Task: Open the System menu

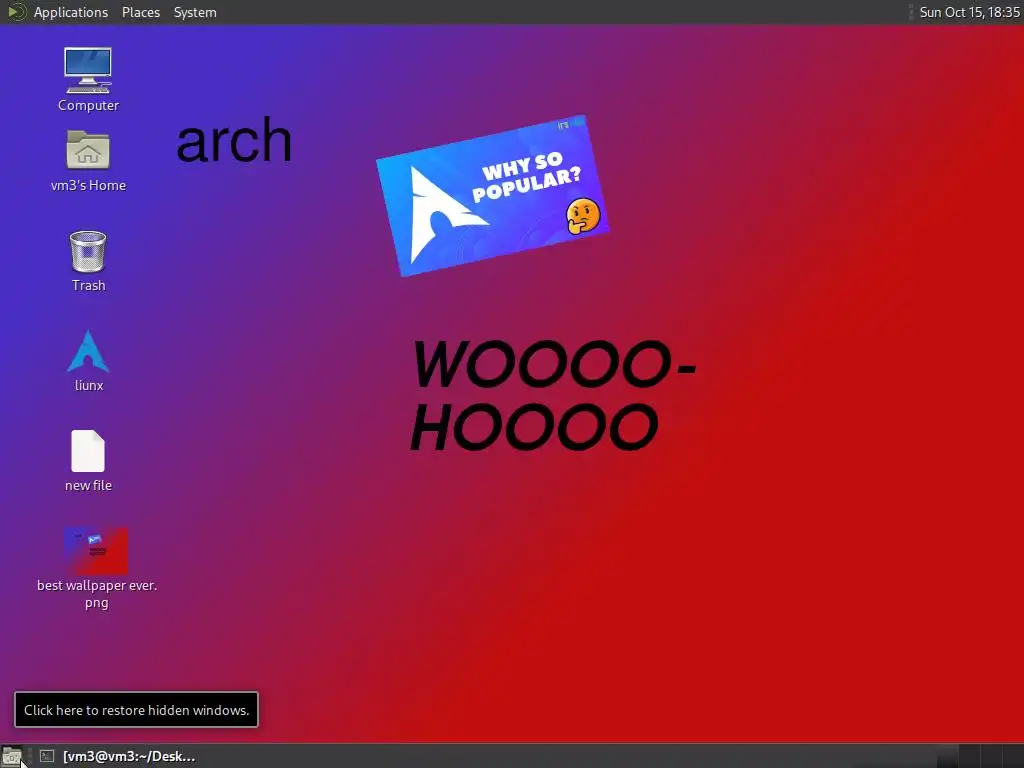Action: coord(195,12)
